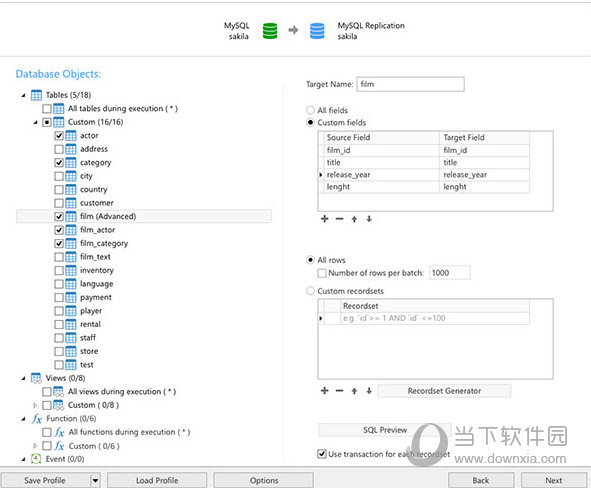
Task: Click the test table icon
Action: tap(70, 365)
